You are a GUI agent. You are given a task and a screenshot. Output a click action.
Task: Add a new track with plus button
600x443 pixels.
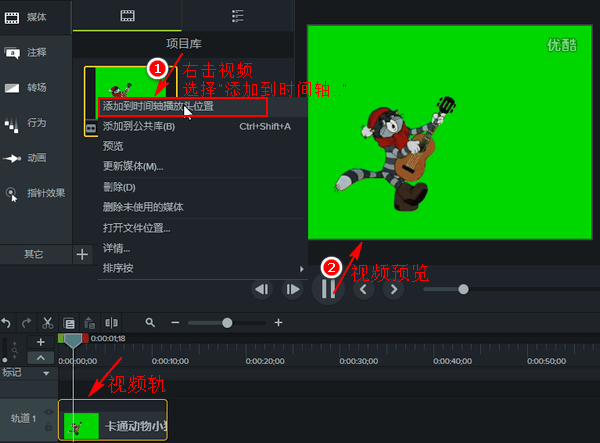pos(41,342)
